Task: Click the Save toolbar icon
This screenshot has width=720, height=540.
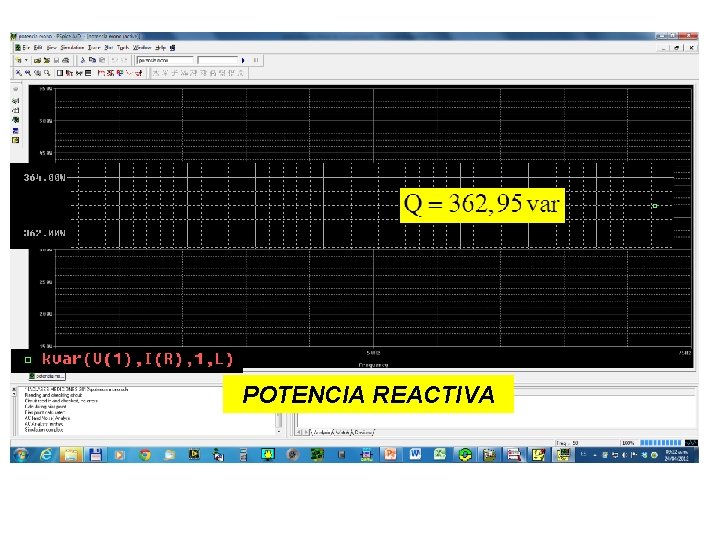Action: (56, 60)
